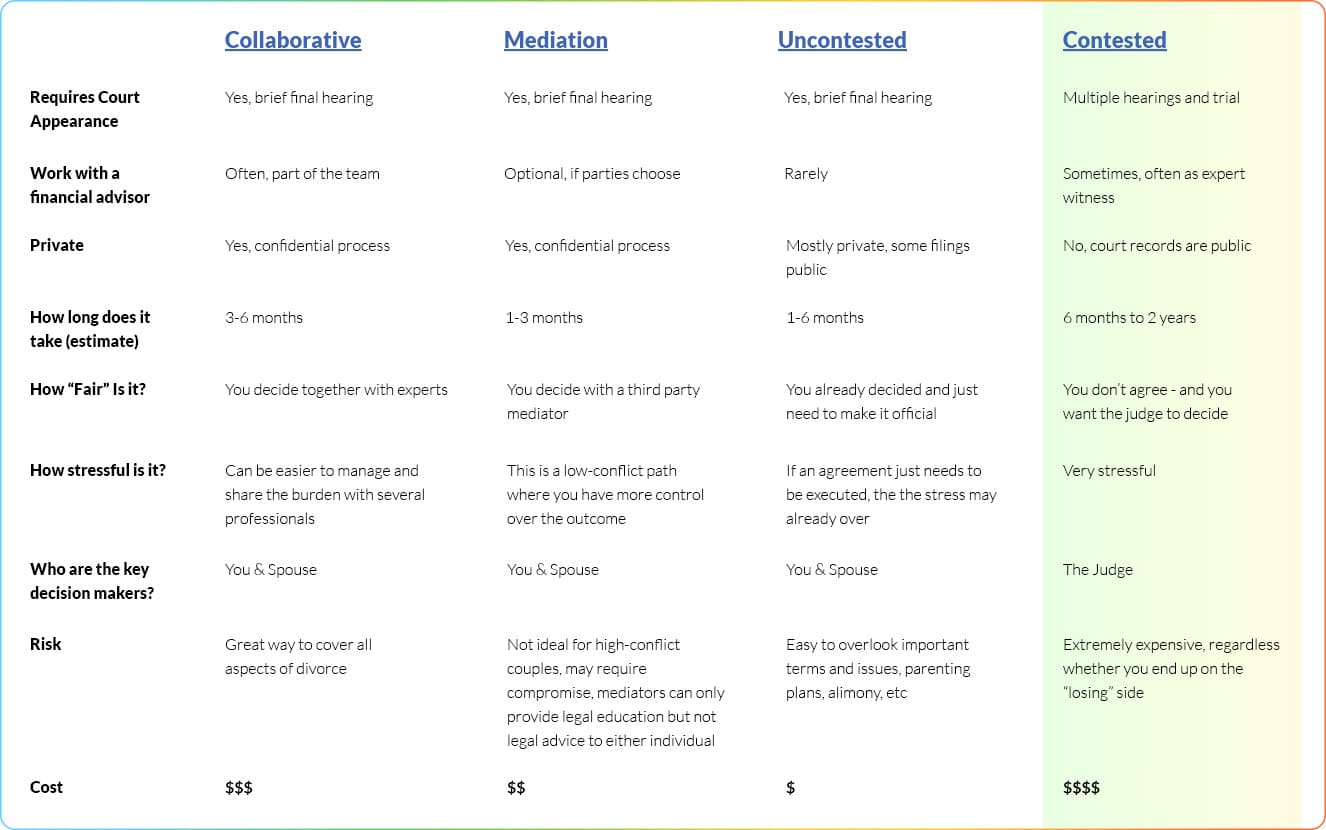Image resolution: width=1326 pixels, height=830 pixels.
Task: Click the 'Very stressful' cell
Action: click(1109, 471)
